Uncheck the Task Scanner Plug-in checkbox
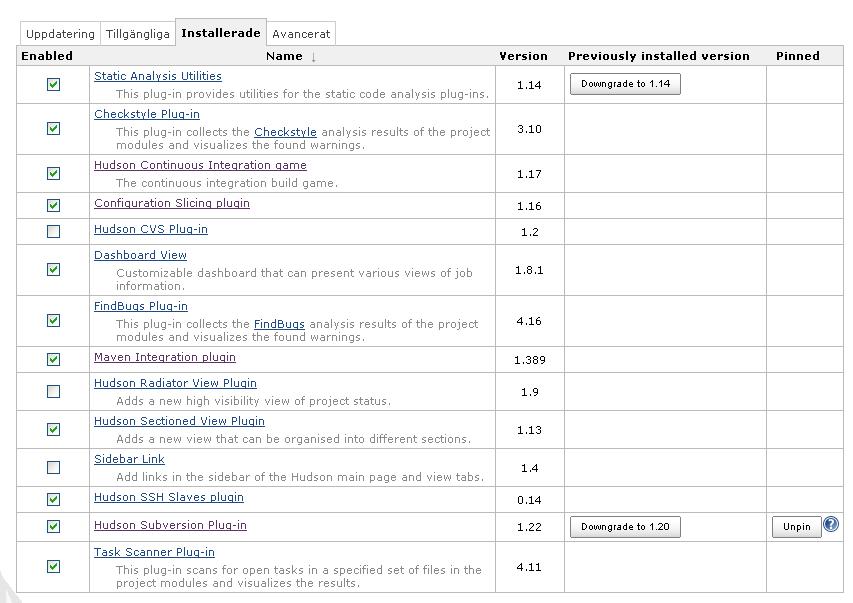 pos(54,566)
